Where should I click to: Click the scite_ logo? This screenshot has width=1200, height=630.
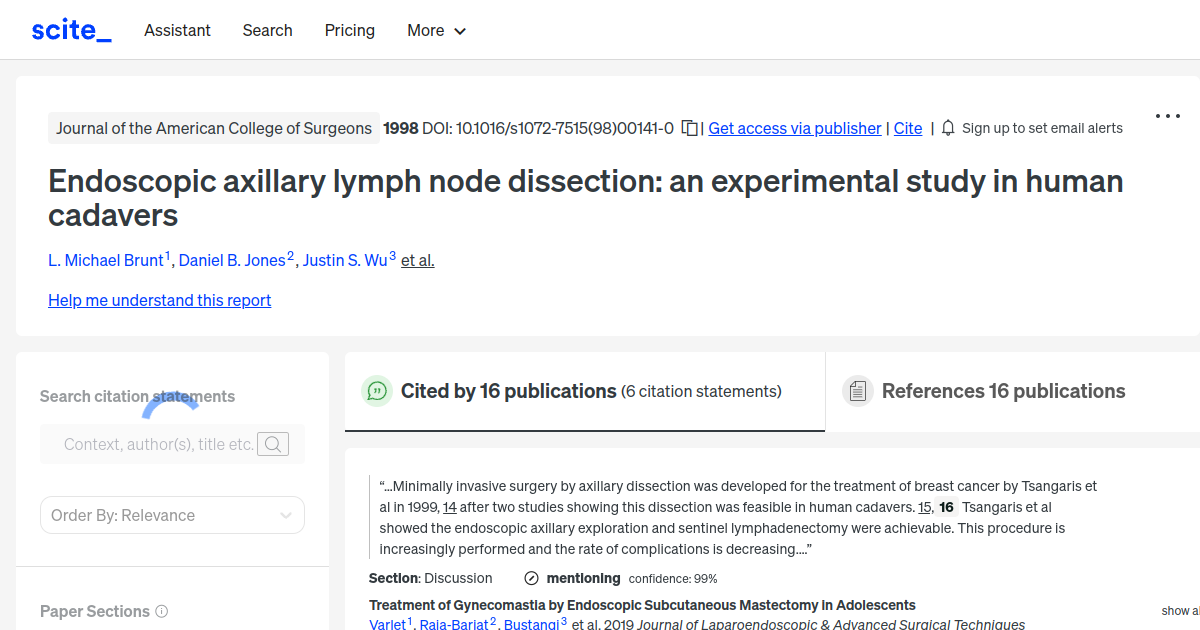tap(71, 30)
